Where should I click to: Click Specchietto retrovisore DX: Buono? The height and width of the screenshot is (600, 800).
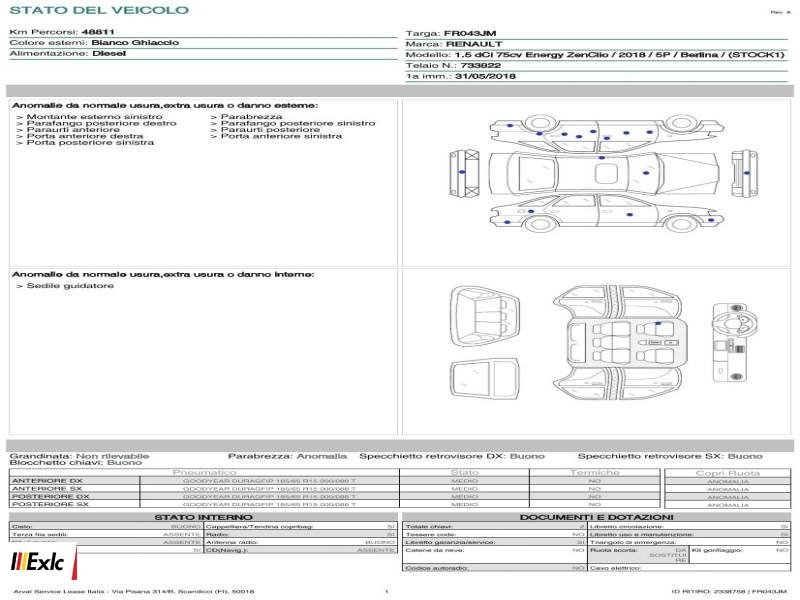point(452,456)
